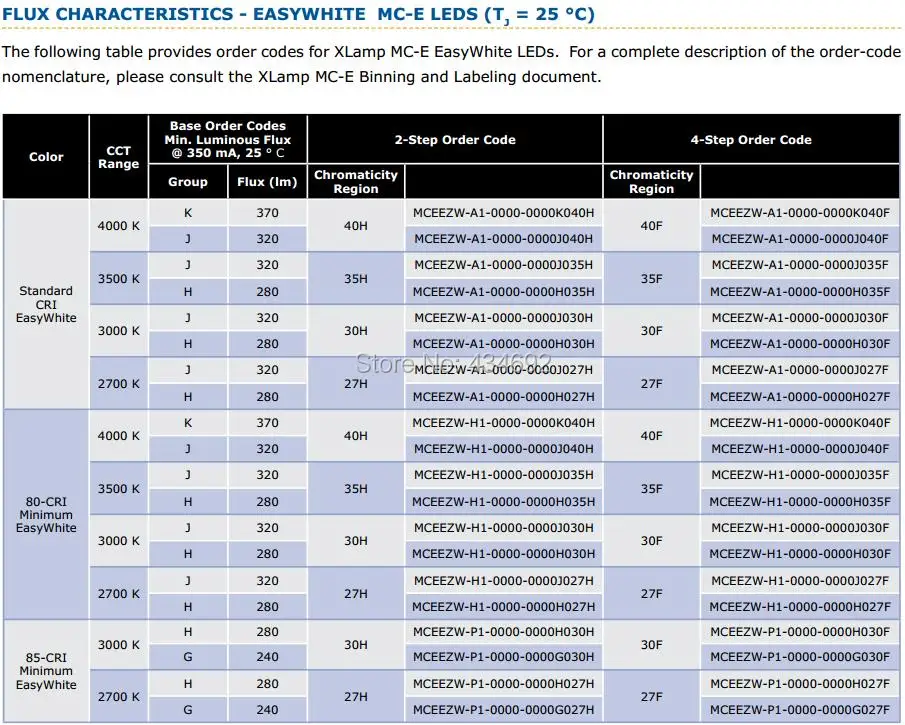This screenshot has height=725, width=905.
Task: Select order code MCEEZW-H1-0000-0000H035F
Action: pos(800,502)
